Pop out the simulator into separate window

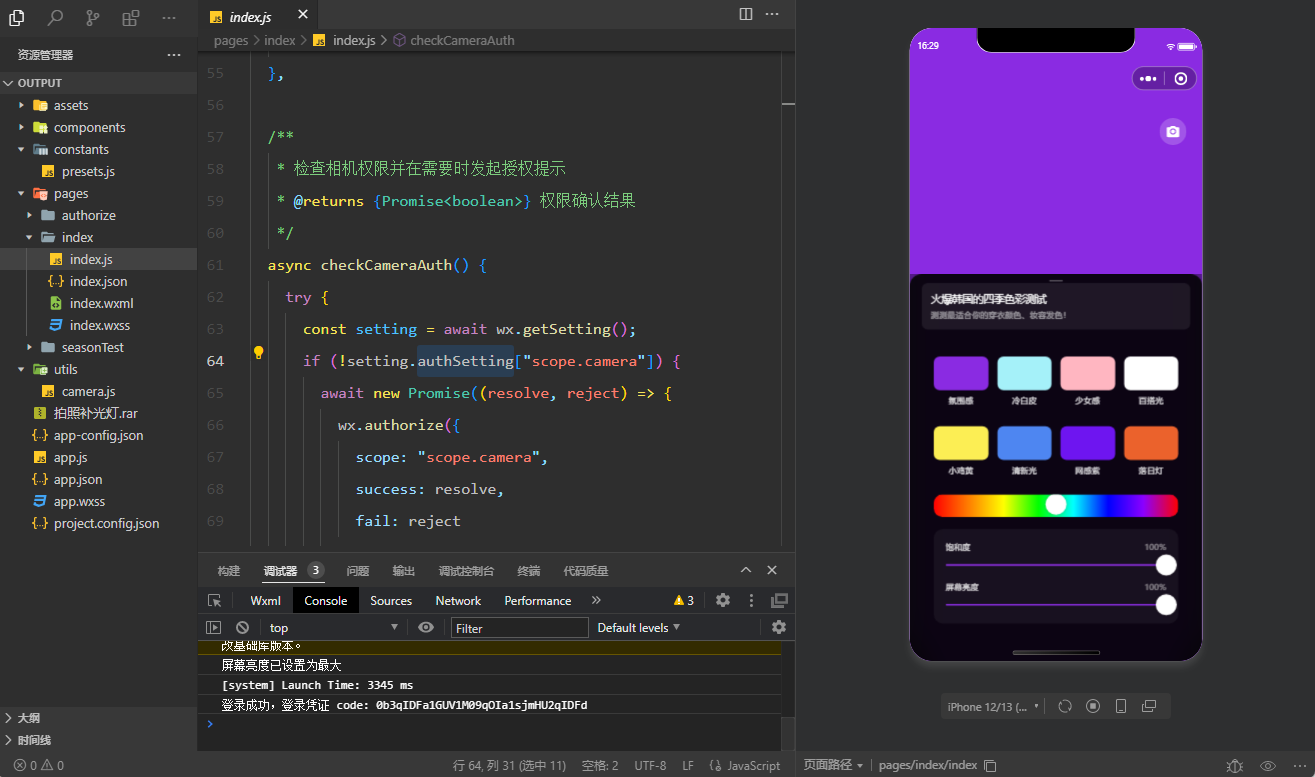[x=1149, y=706]
